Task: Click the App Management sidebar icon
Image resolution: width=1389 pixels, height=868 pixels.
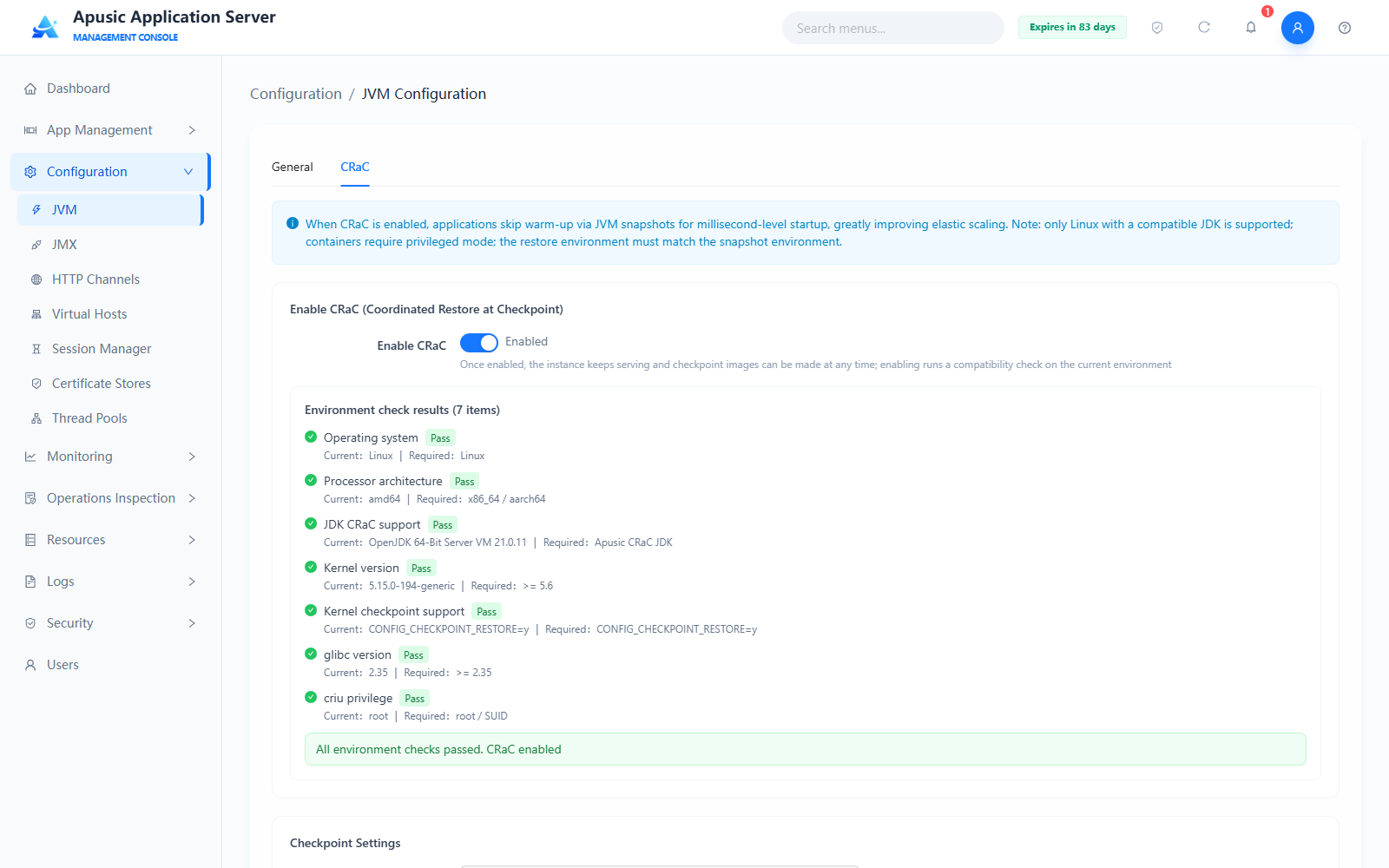Action: tap(30, 130)
